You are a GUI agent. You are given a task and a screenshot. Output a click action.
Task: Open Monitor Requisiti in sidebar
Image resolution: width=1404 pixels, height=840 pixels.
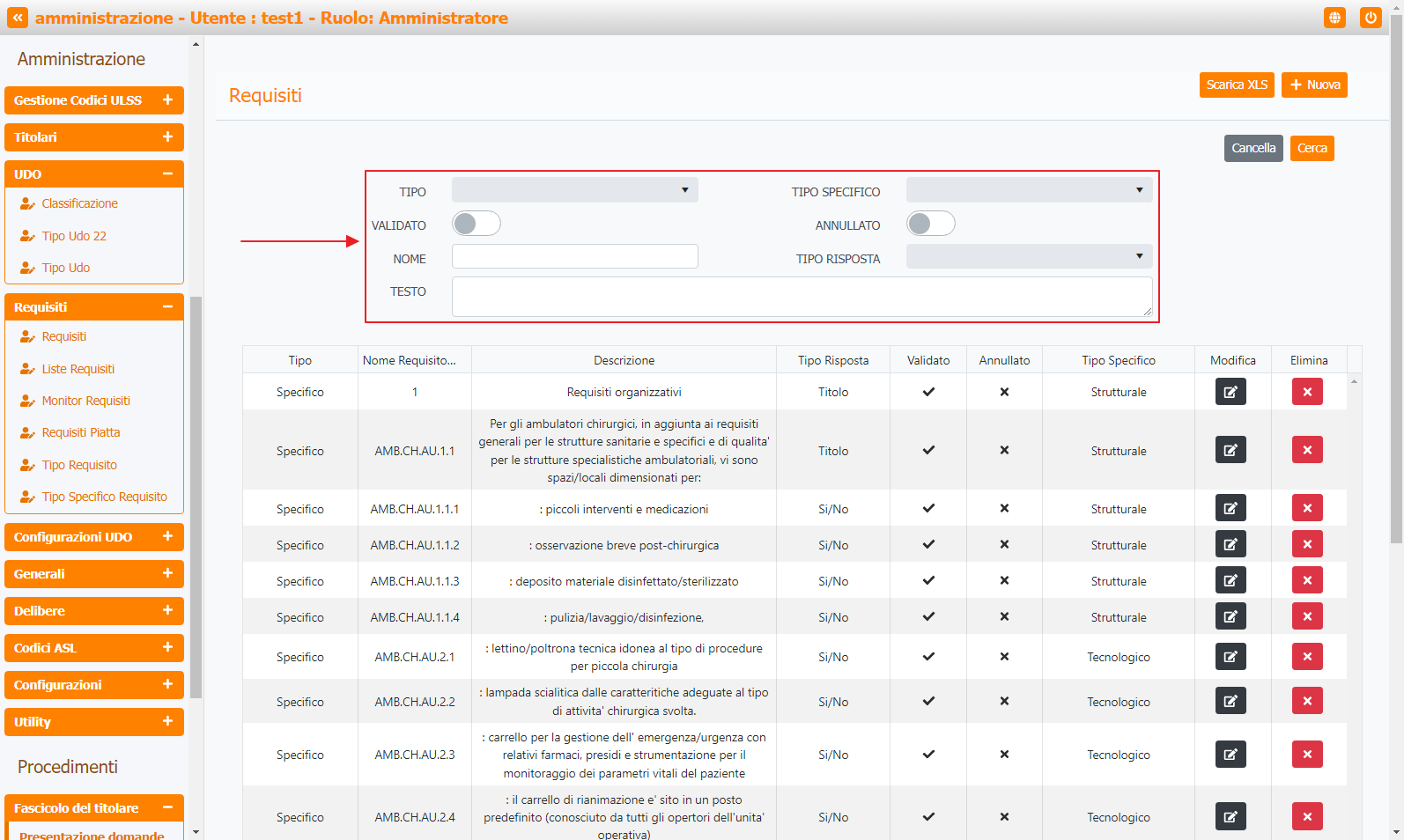click(85, 401)
